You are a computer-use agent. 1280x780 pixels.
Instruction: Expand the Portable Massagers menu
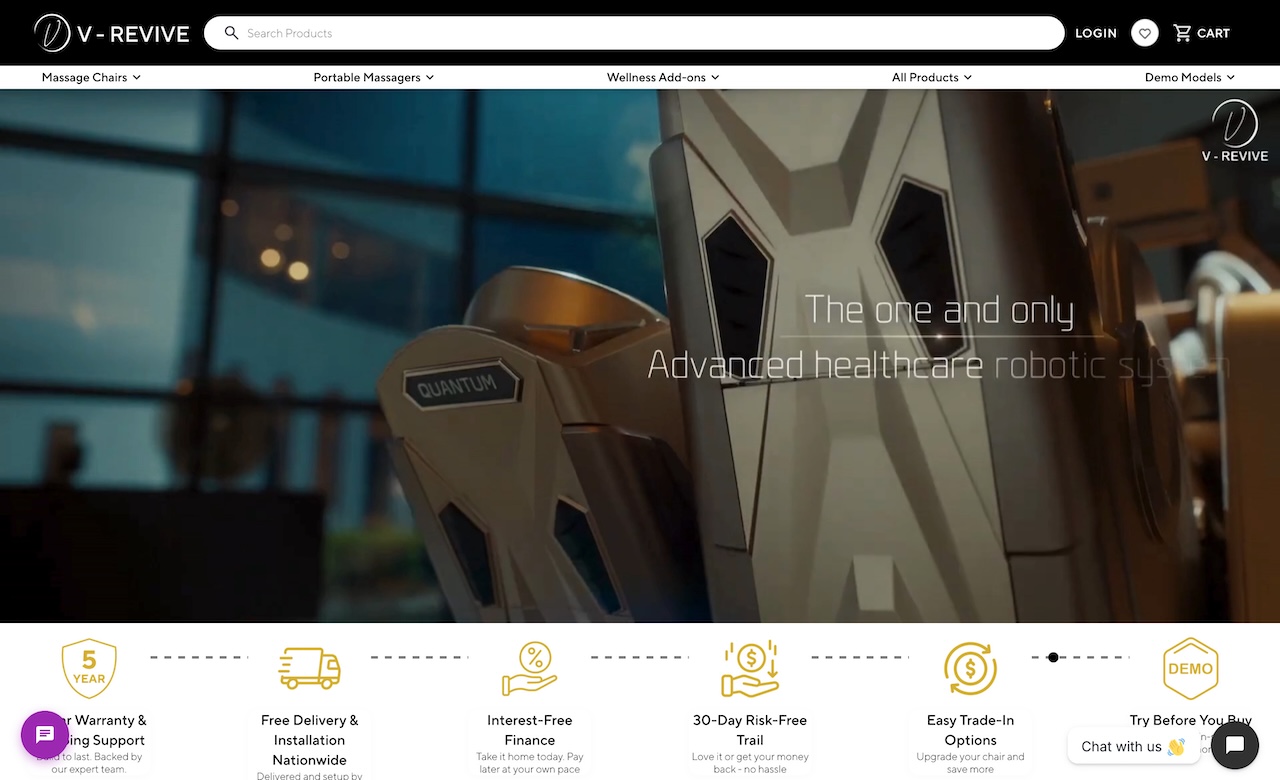[374, 77]
